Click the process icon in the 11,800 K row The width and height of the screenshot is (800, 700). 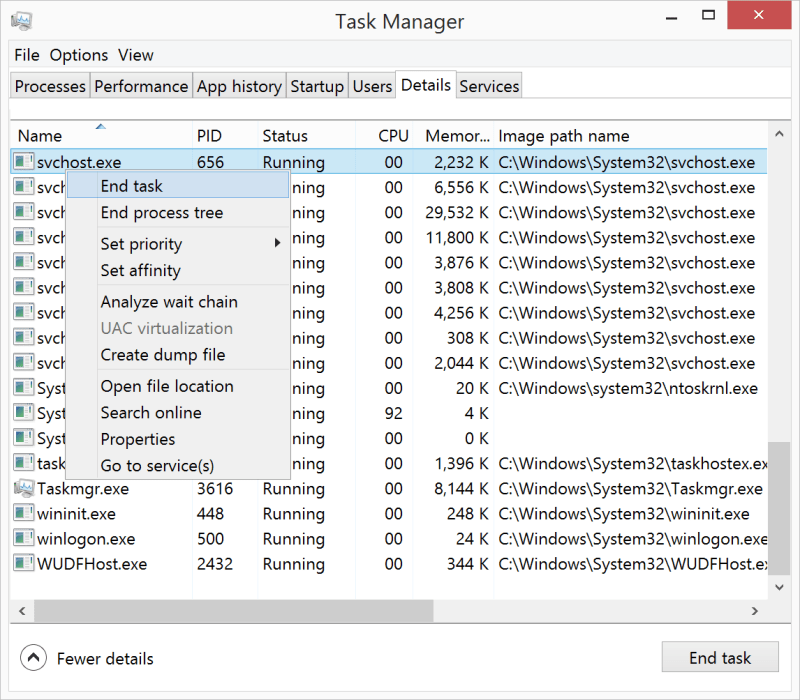[x=23, y=237]
